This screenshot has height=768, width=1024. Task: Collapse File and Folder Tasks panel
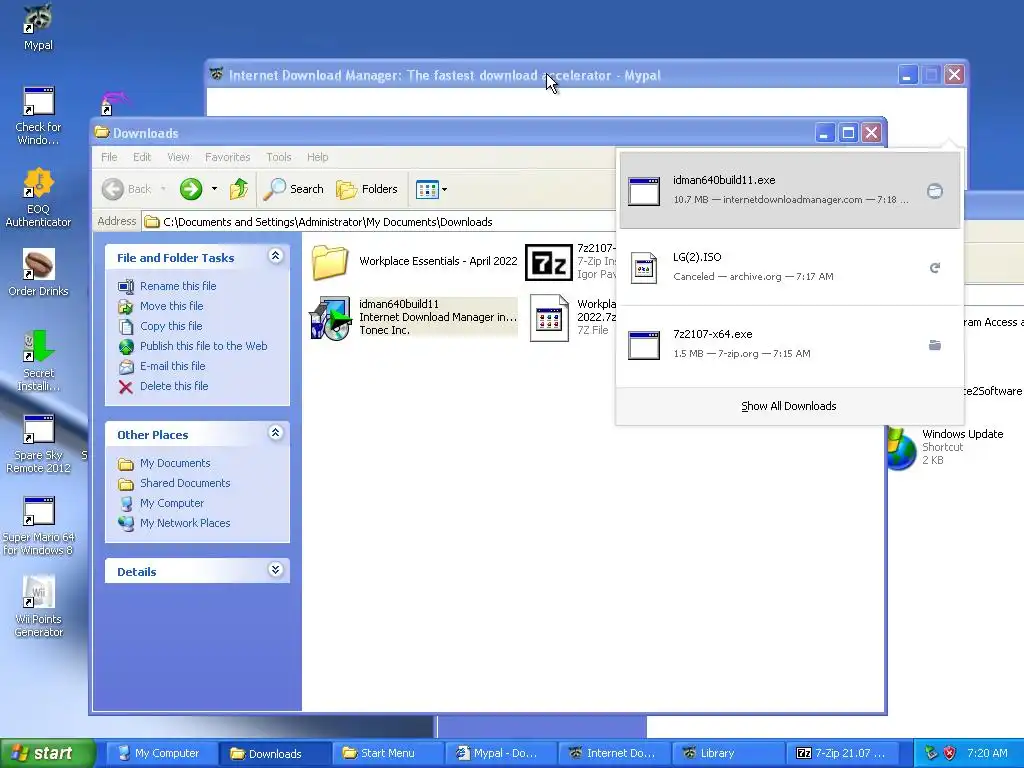pyautogui.click(x=276, y=256)
